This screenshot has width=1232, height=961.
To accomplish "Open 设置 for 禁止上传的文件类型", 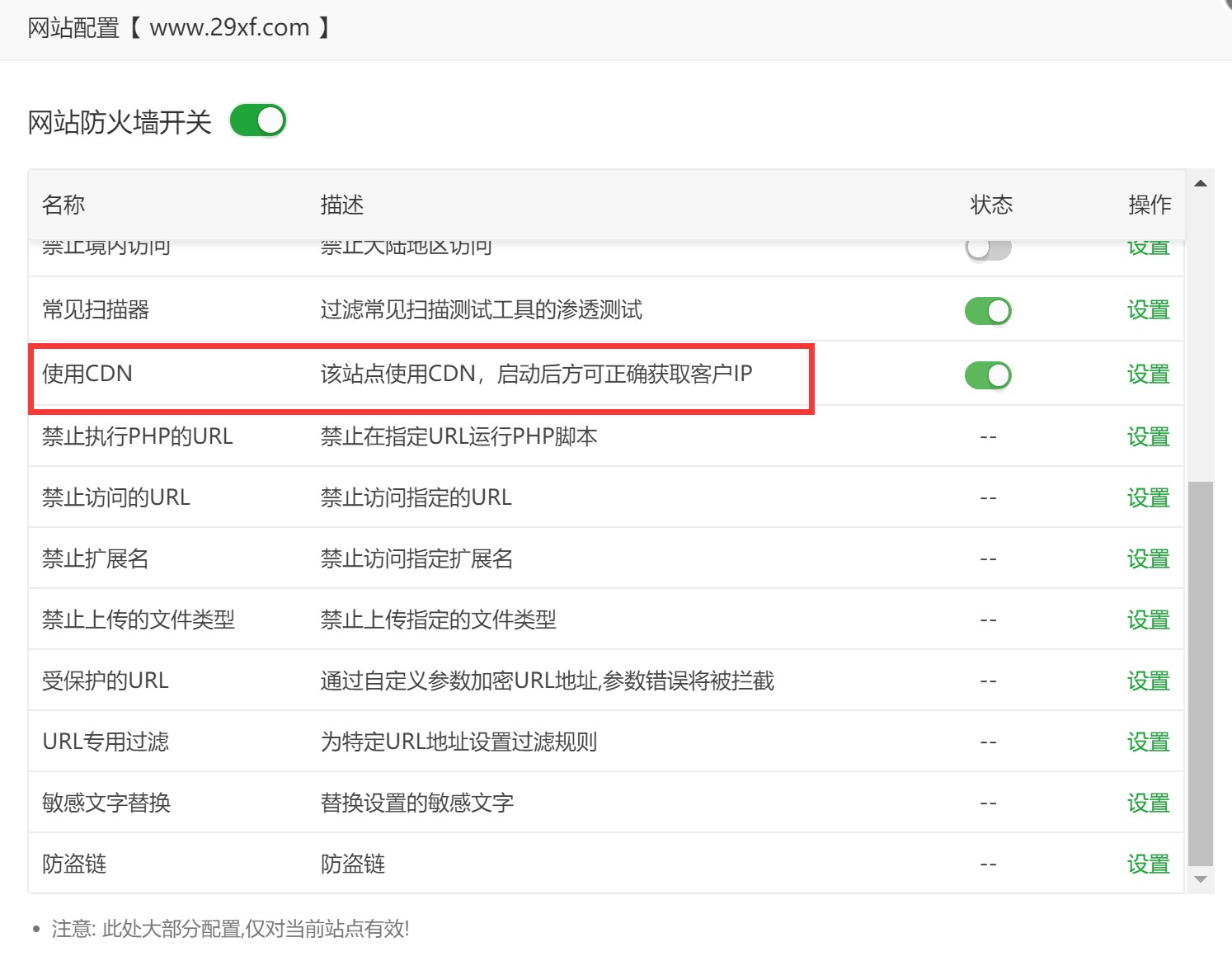I will click(x=1148, y=620).
